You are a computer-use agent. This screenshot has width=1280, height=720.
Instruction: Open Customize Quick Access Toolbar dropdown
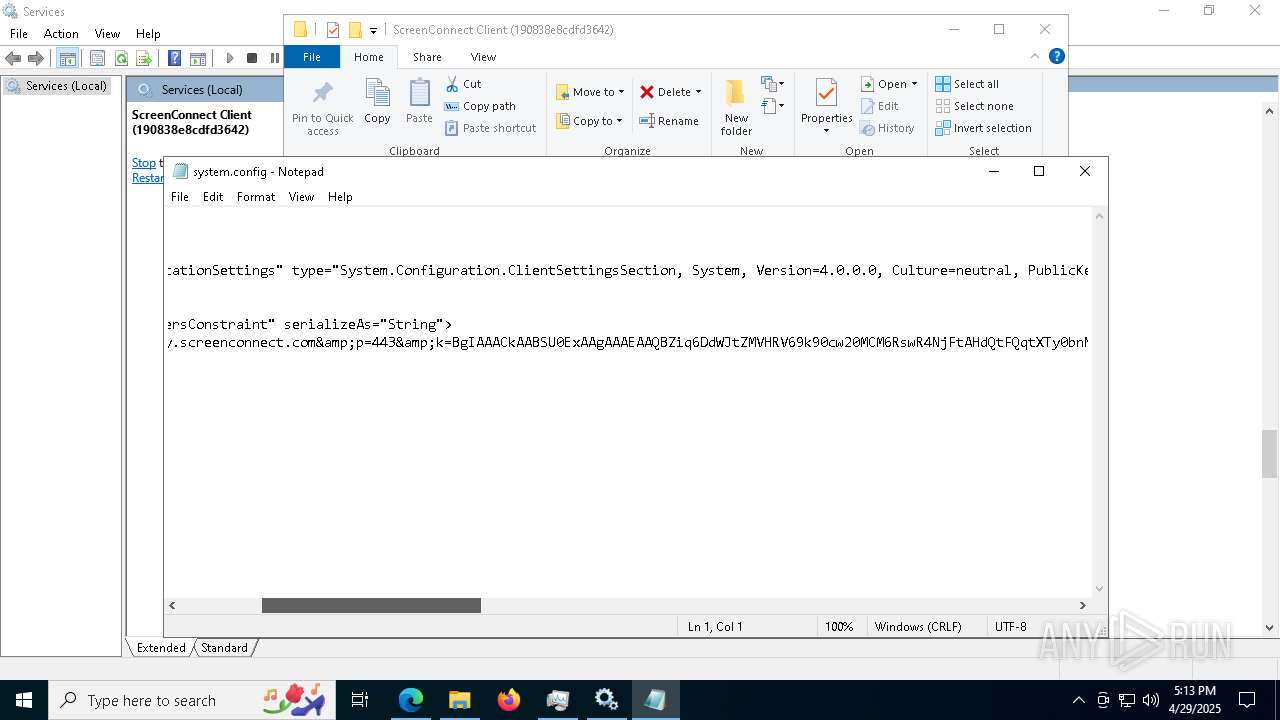click(373, 31)
